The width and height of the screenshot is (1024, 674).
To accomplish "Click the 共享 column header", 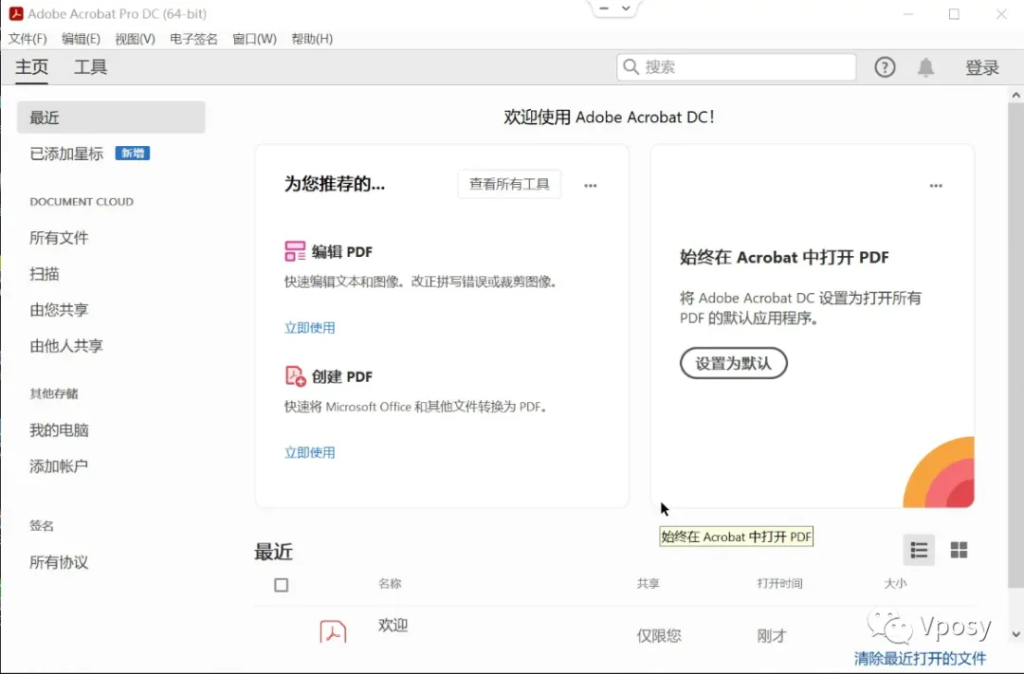I will coord(648,583).
